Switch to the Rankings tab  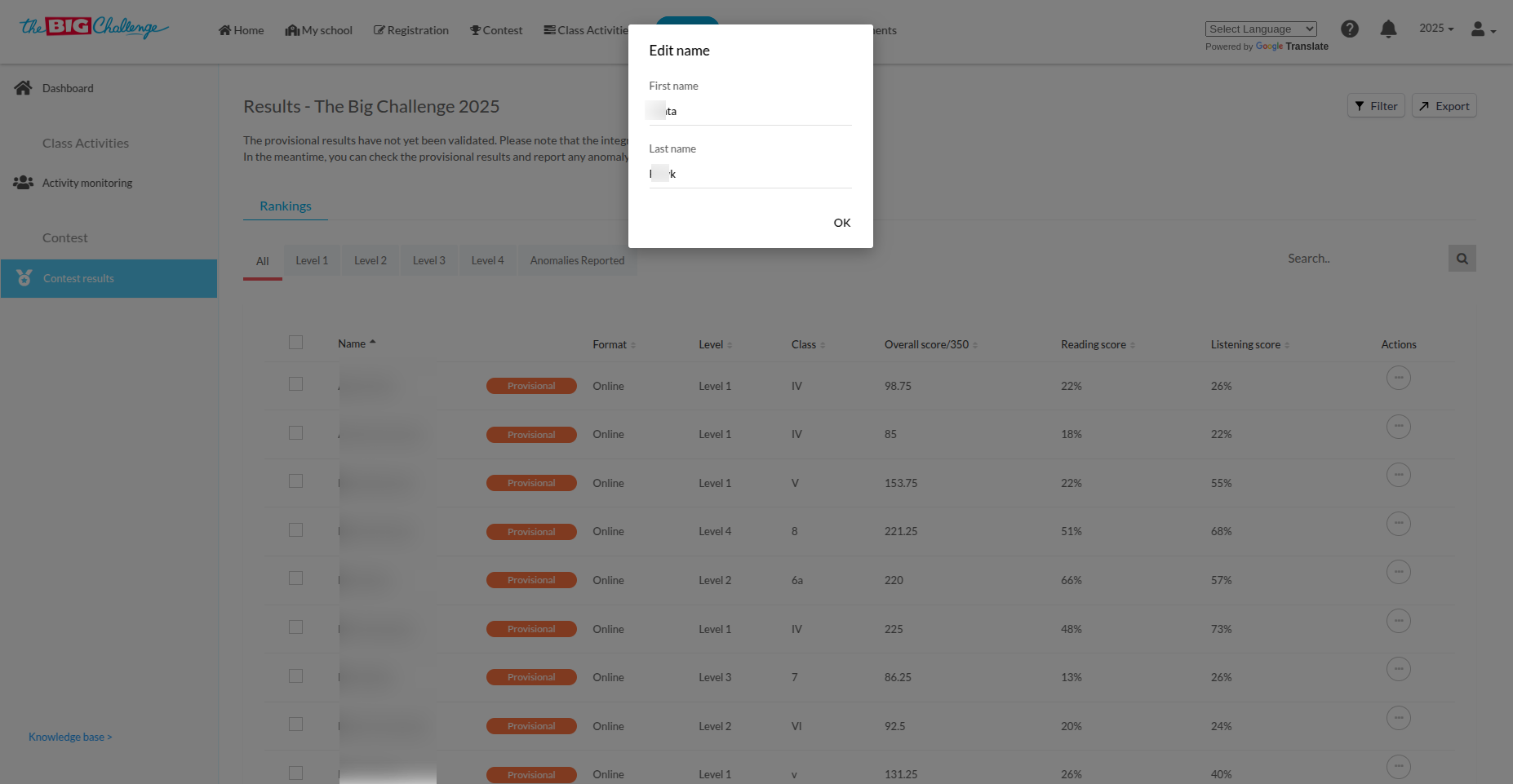pyautogui.click(x=286, y=206)
